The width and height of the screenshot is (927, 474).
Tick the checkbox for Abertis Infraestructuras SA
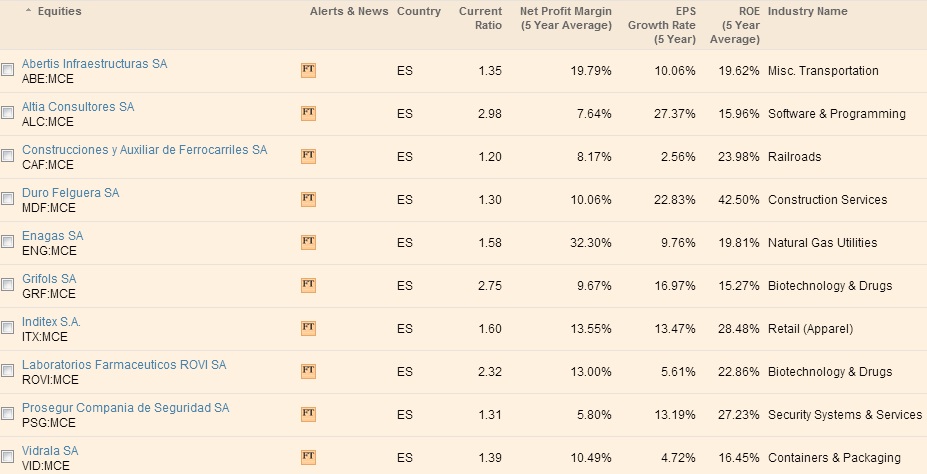pos(8,71)
